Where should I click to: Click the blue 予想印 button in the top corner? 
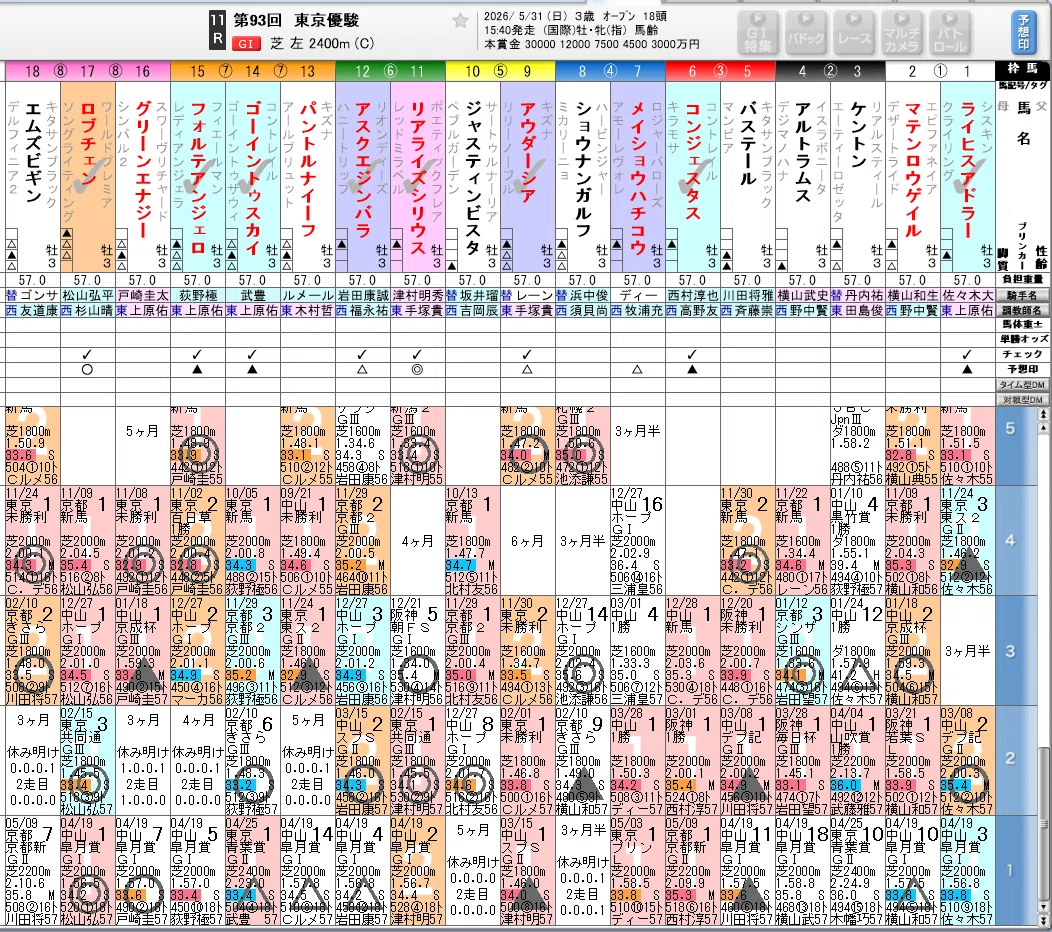(x=1023, y=32)
